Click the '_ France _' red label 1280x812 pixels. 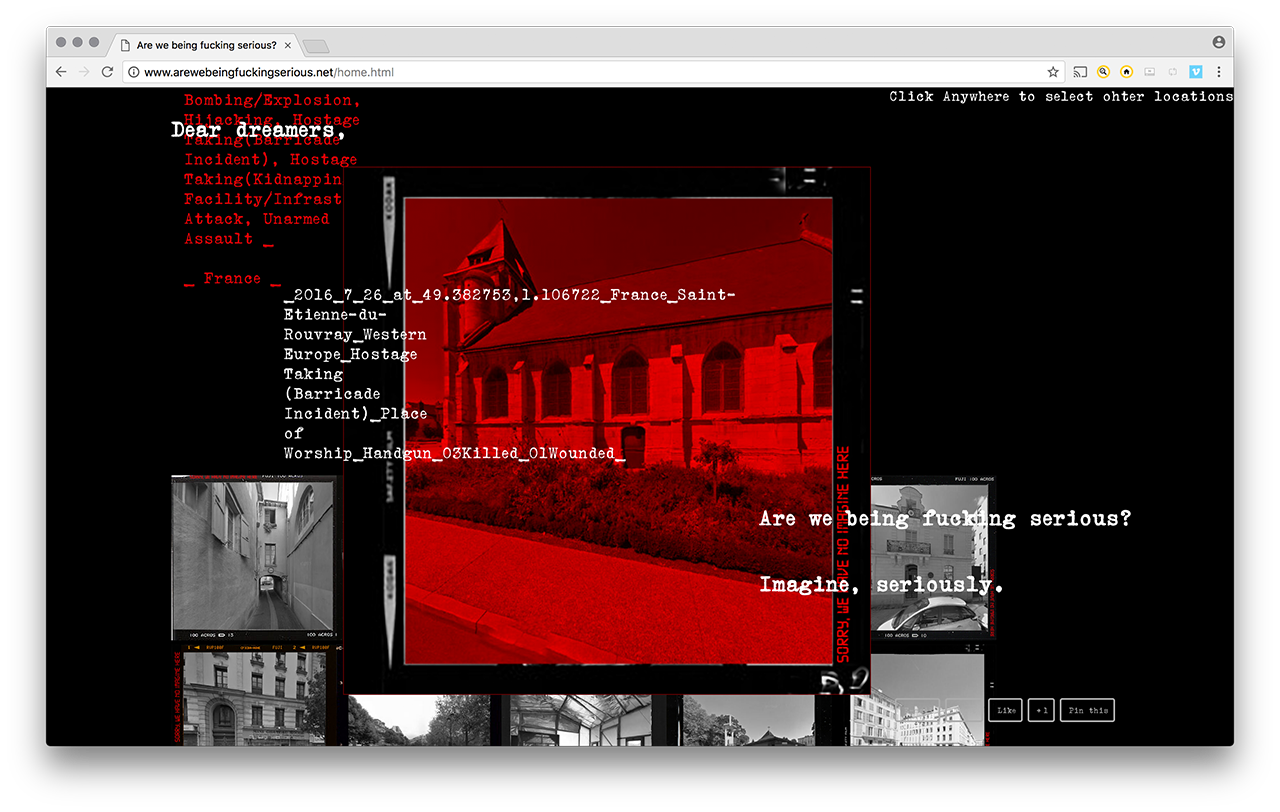click(232, 279)
